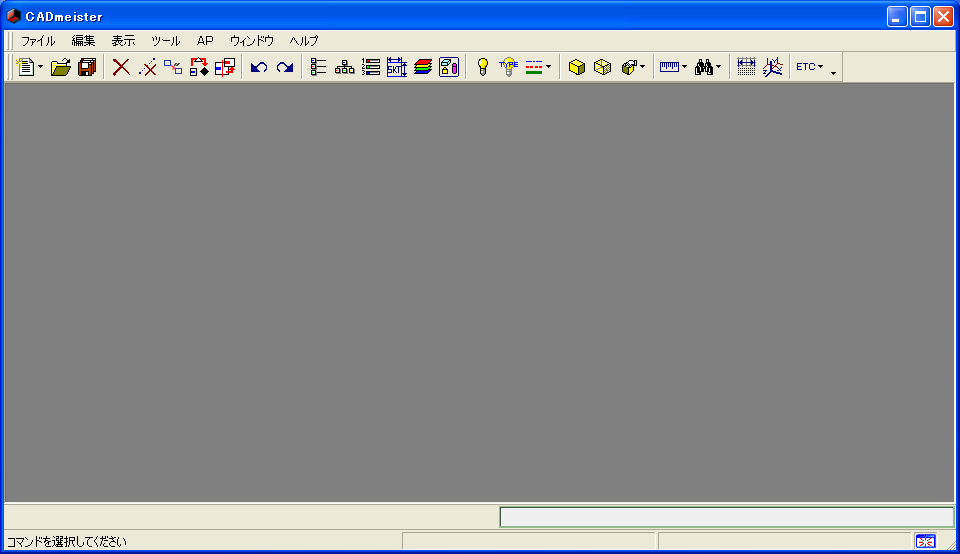Open the AP menu
Viewport: 960px width, 554px height.
pos(205,41)
